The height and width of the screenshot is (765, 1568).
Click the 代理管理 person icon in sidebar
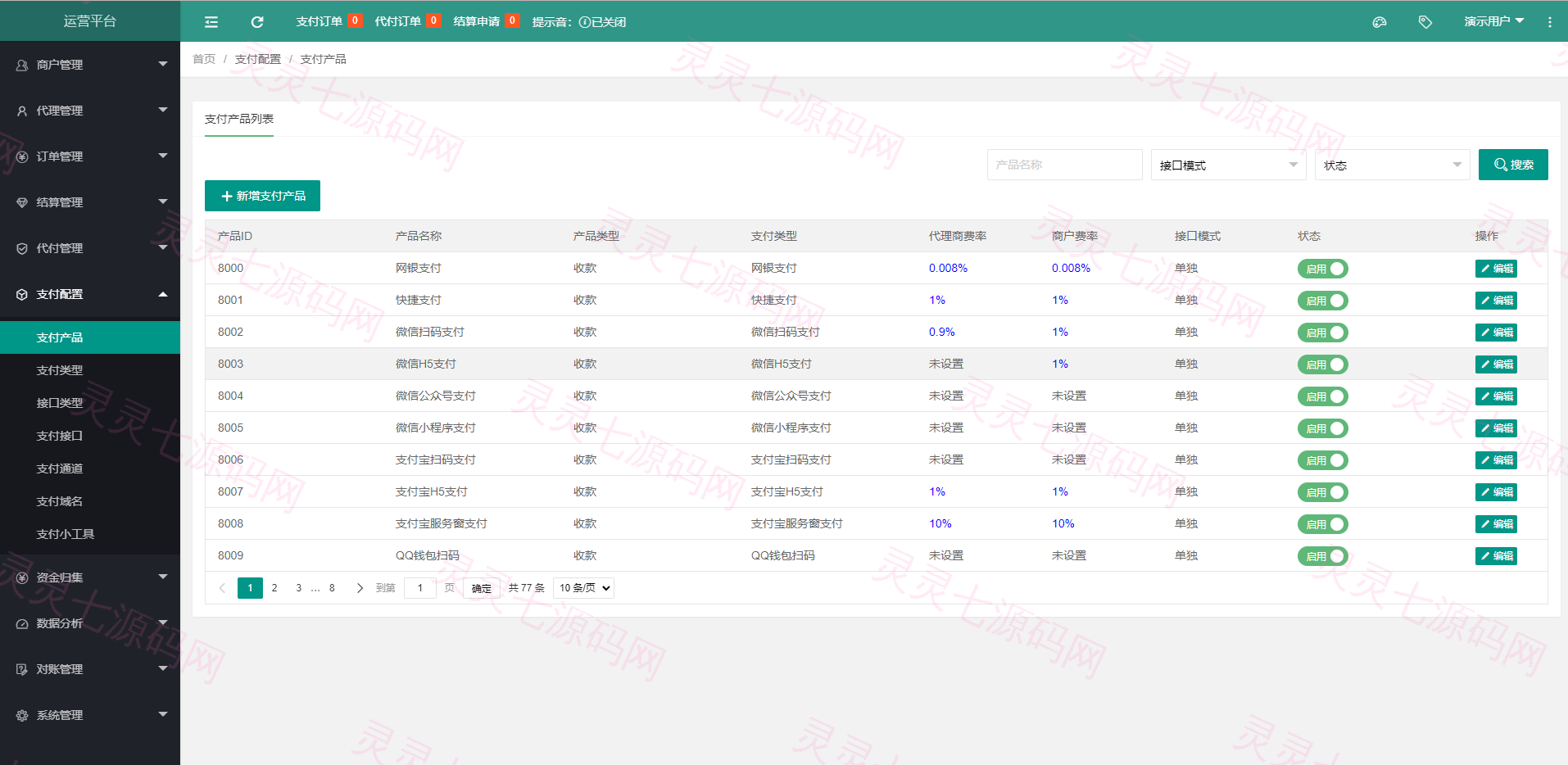point(22,111)
